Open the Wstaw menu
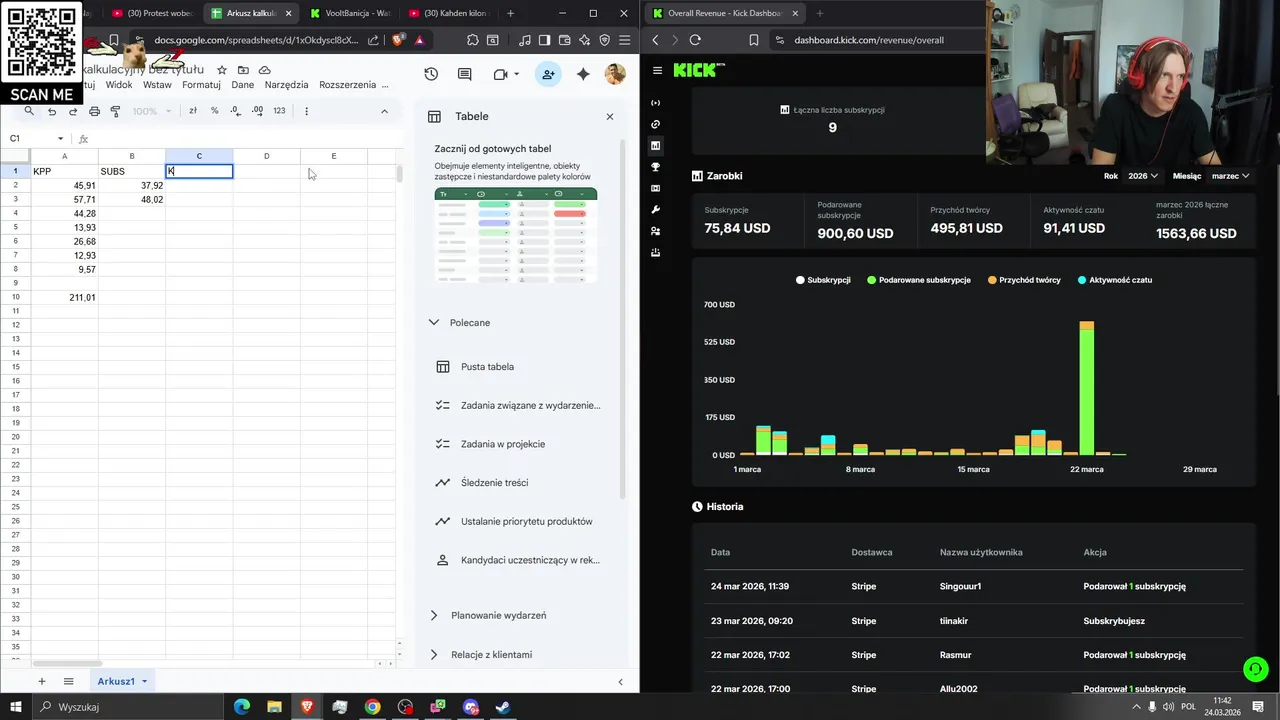The width and height of the screenshot is (1280, 720). click(157, 85)
